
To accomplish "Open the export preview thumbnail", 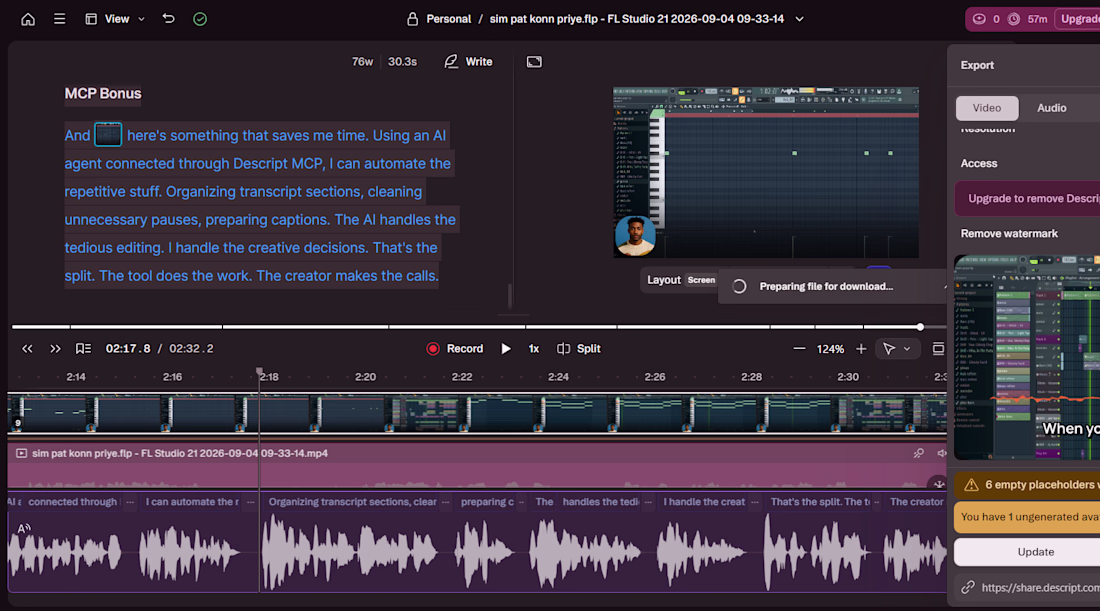I will pyautogui.click(x=1027, y=358).
